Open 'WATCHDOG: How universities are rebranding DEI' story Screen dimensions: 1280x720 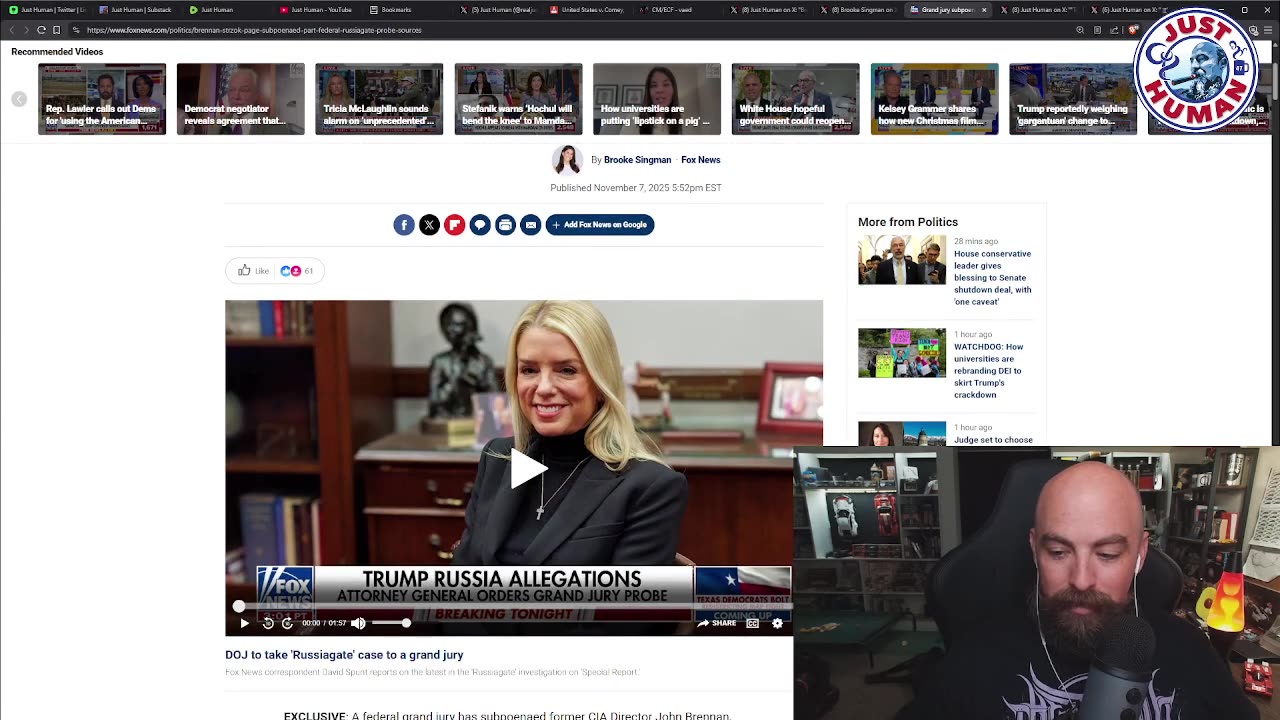[988, 371]
